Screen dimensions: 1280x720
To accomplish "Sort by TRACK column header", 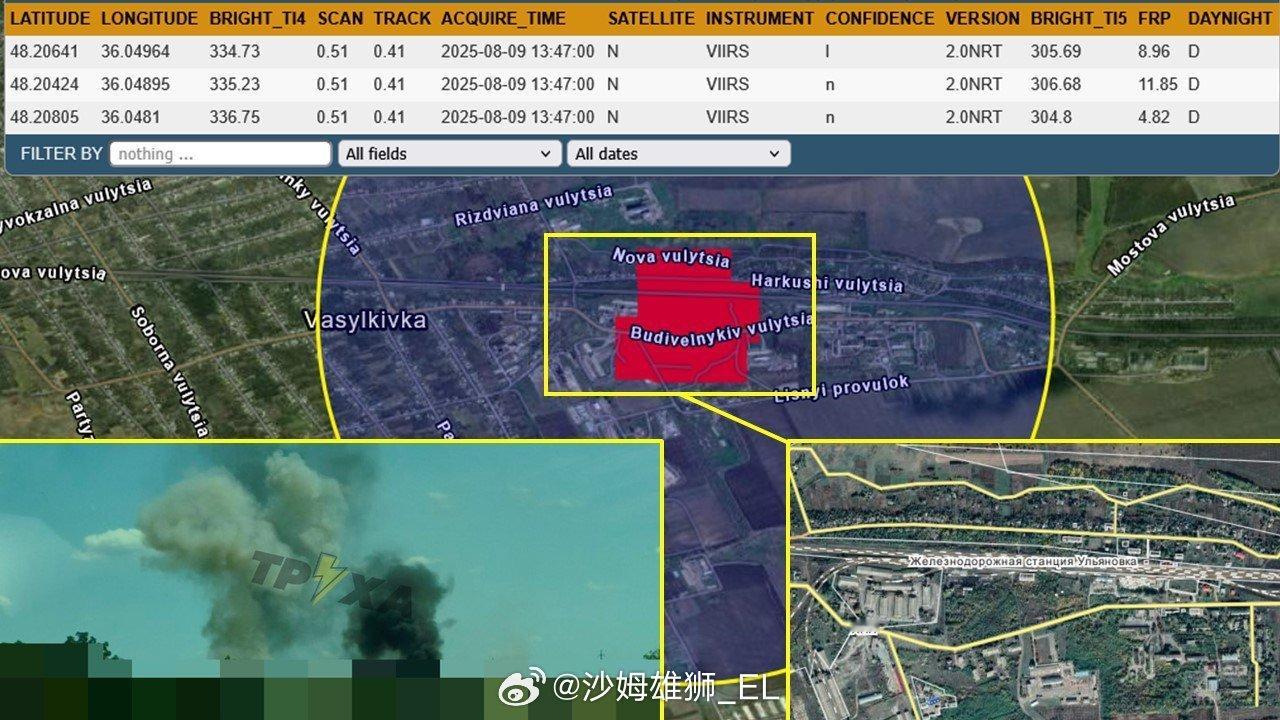I will (402, 18).
